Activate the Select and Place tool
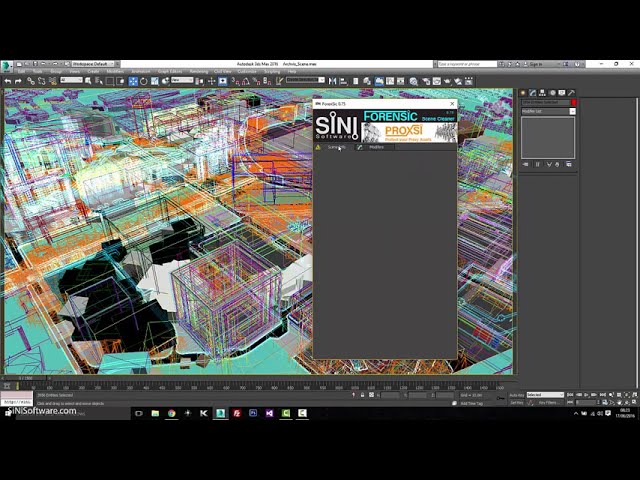Image resolution: width=640 pixels, height=480 pixels. (x=165, y=81)
